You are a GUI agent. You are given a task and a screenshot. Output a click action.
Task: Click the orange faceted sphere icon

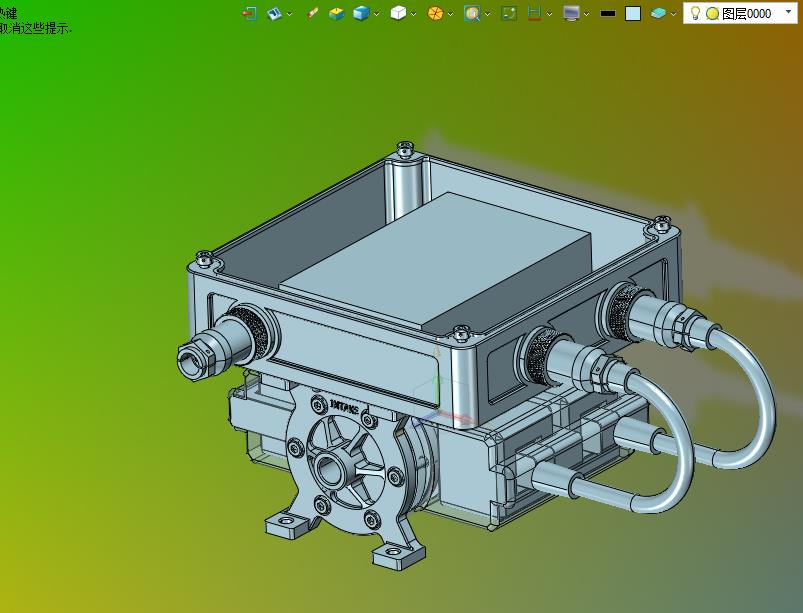click(435, 13)
